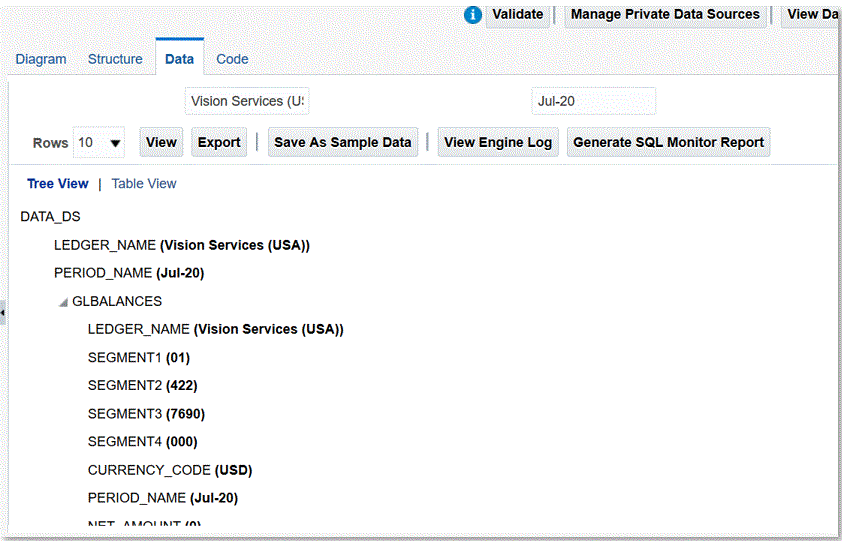Select the Tree View link
Screen dimensions: 842x541
click(x=58, y=184)
